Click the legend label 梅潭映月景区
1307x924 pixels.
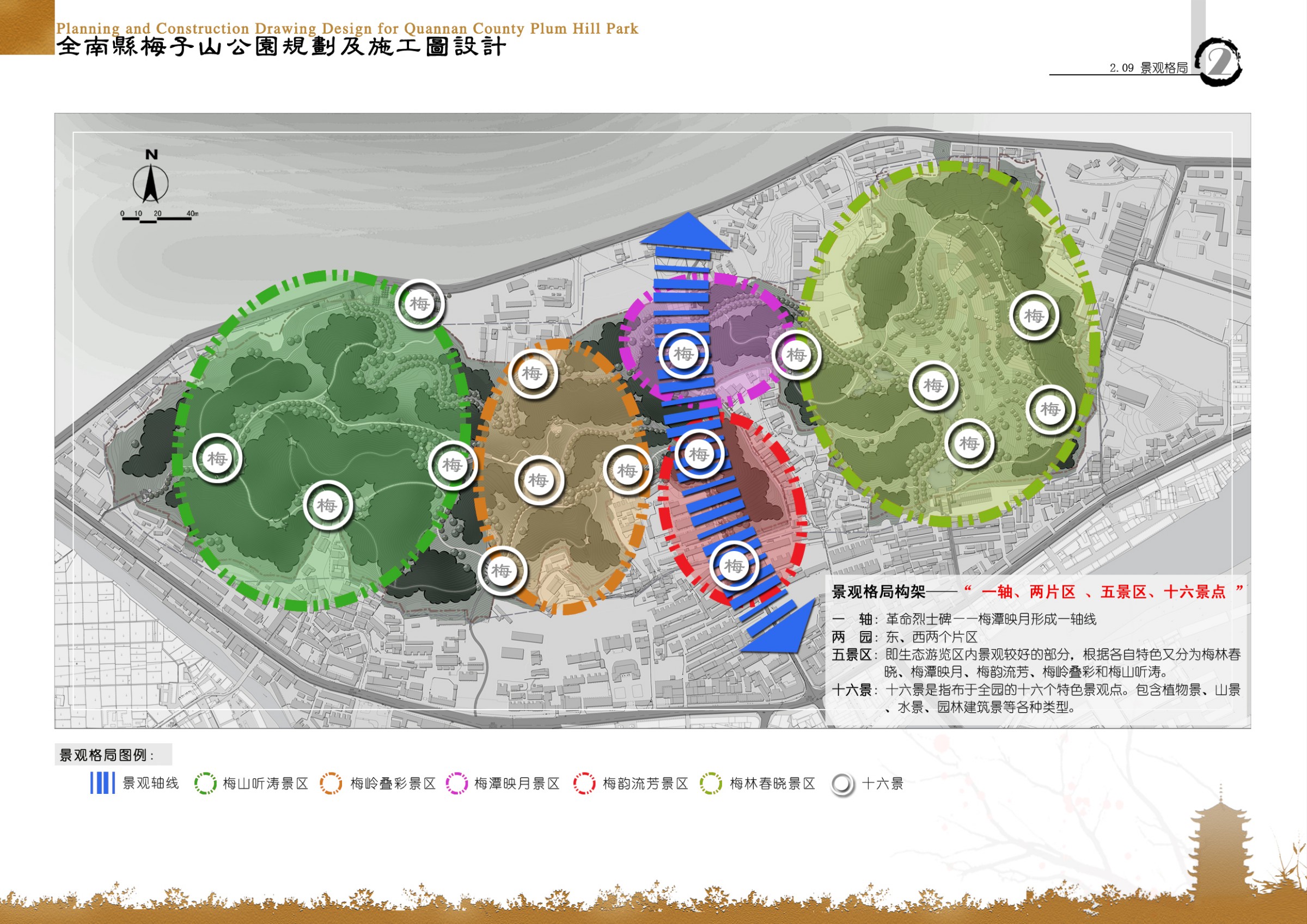(x=517, y=784)
